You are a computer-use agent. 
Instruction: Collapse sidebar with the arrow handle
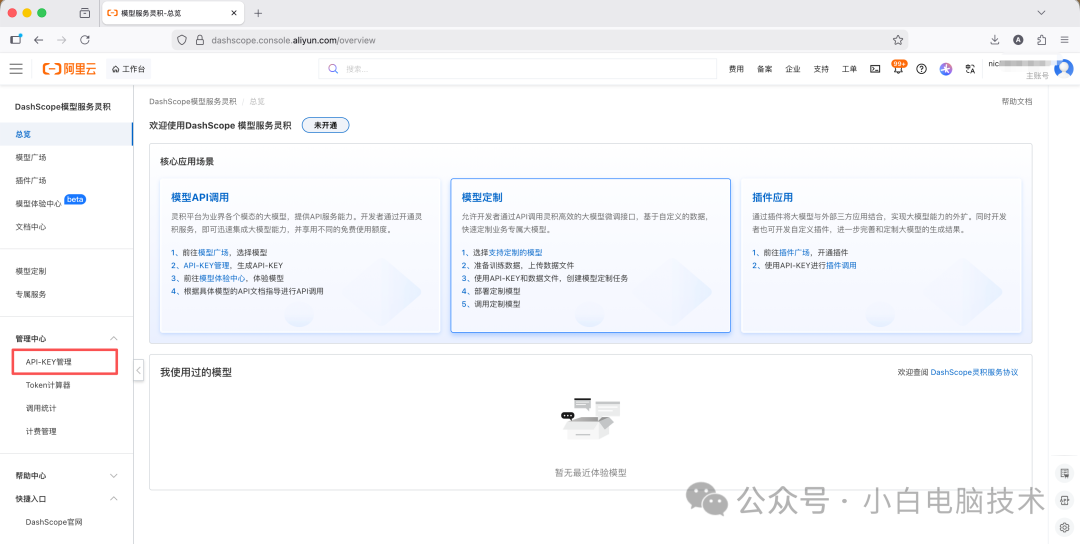pos(138,370)
